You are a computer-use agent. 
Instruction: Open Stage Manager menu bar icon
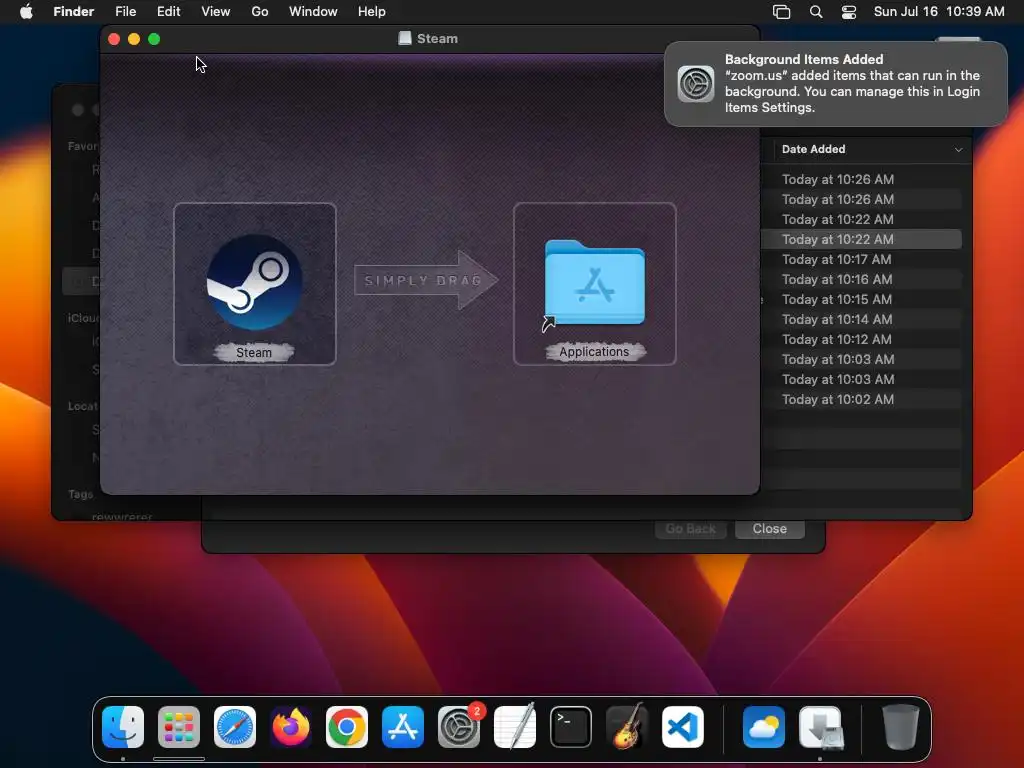pyautogui.click(x=781, y=12)
